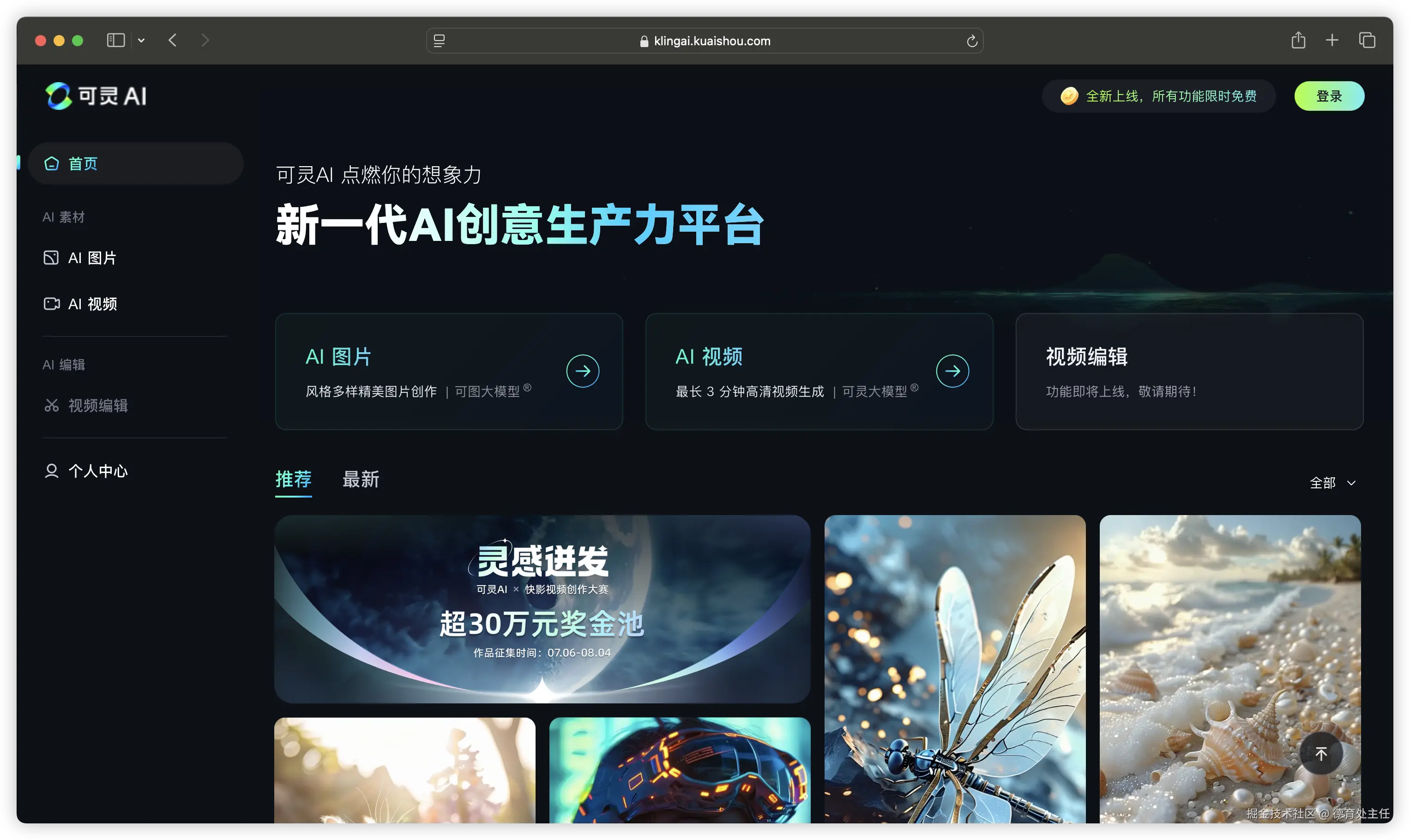Select the 推荐 tab
The image size is (1410, 840).
[293, 480]
